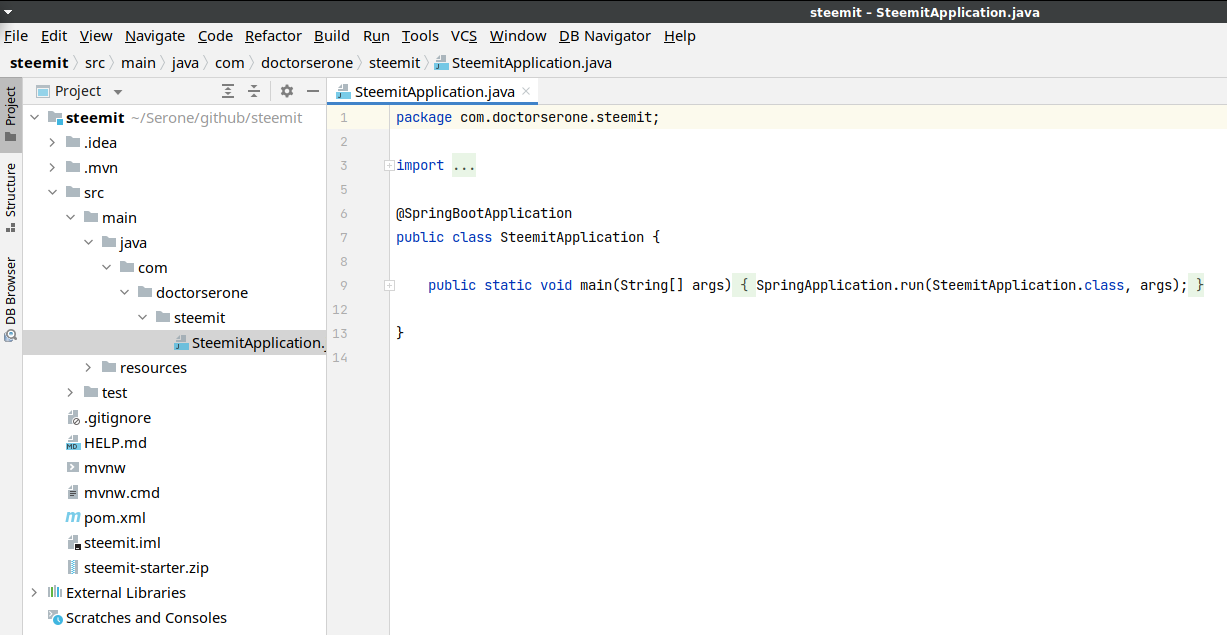
Task: Collapse the main folder
Action: (x=70, y=218)
